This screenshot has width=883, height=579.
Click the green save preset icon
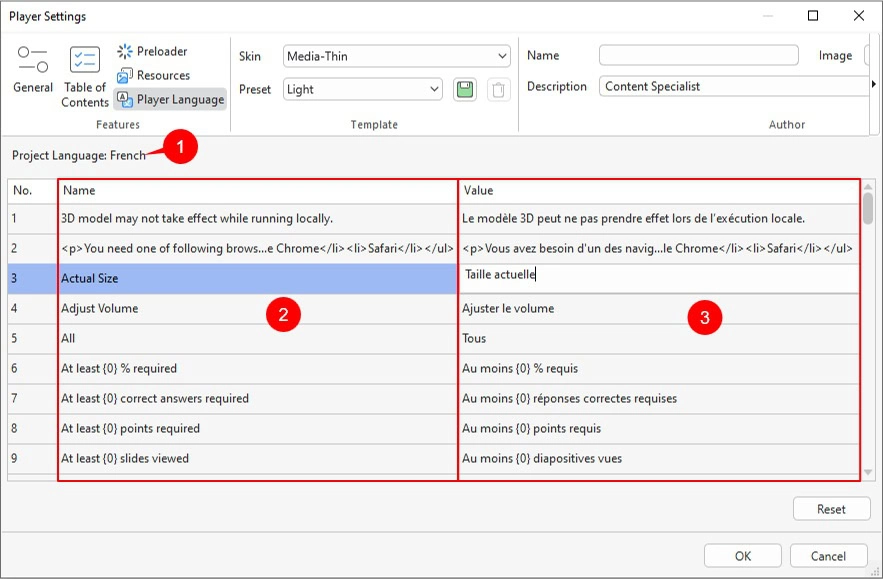point(464,89)
